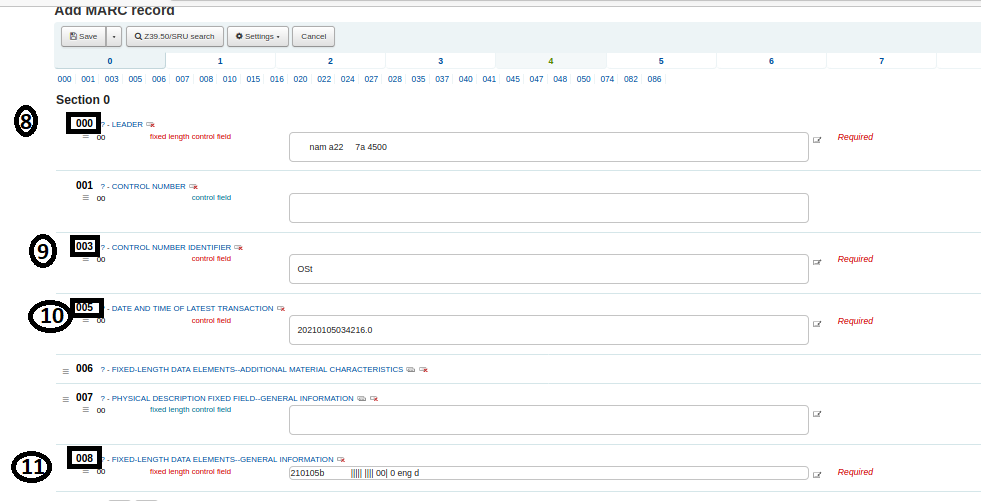This screenshot has width=981, height=501.
Task: Switch to section tab 2
Action: pos(330,61)
